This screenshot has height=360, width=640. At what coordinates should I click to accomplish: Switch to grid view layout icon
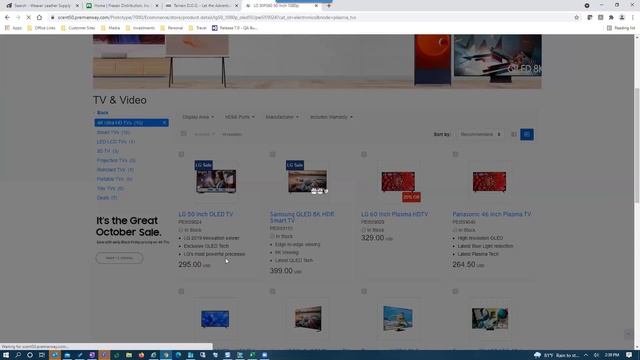click(527, 134)
